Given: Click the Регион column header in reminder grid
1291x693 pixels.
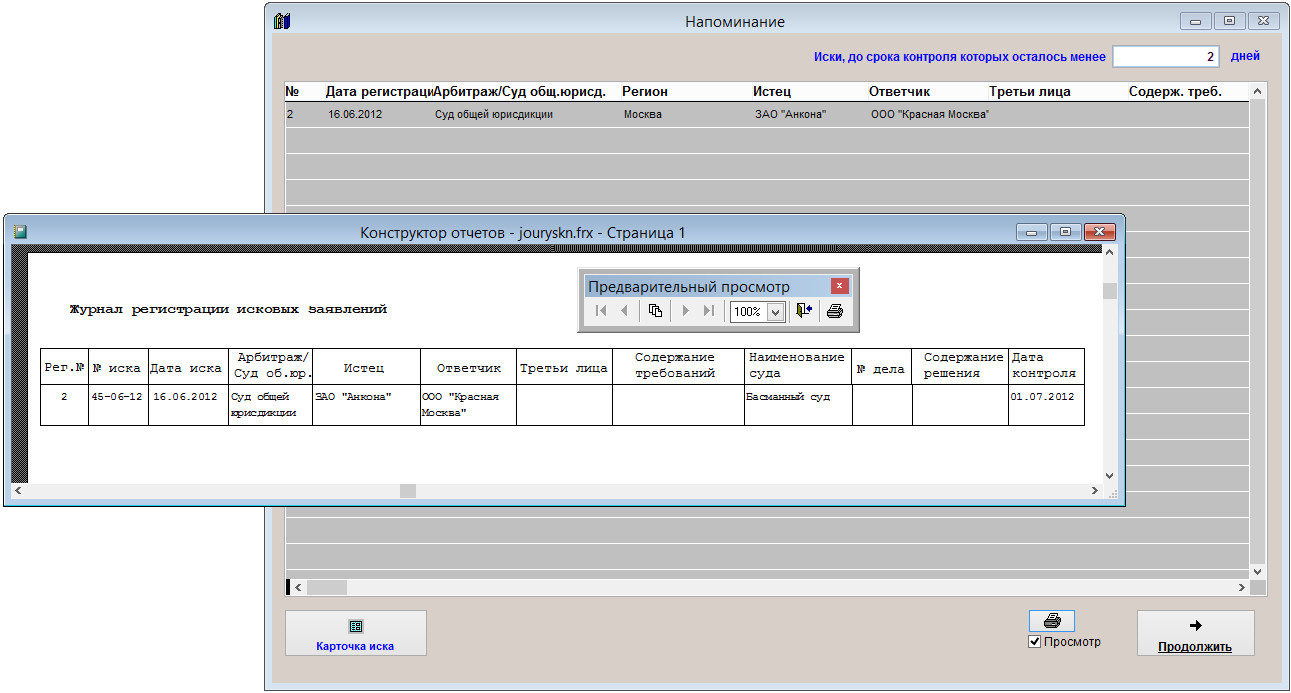Looking at the screenshot, I should tap(645, 92).
